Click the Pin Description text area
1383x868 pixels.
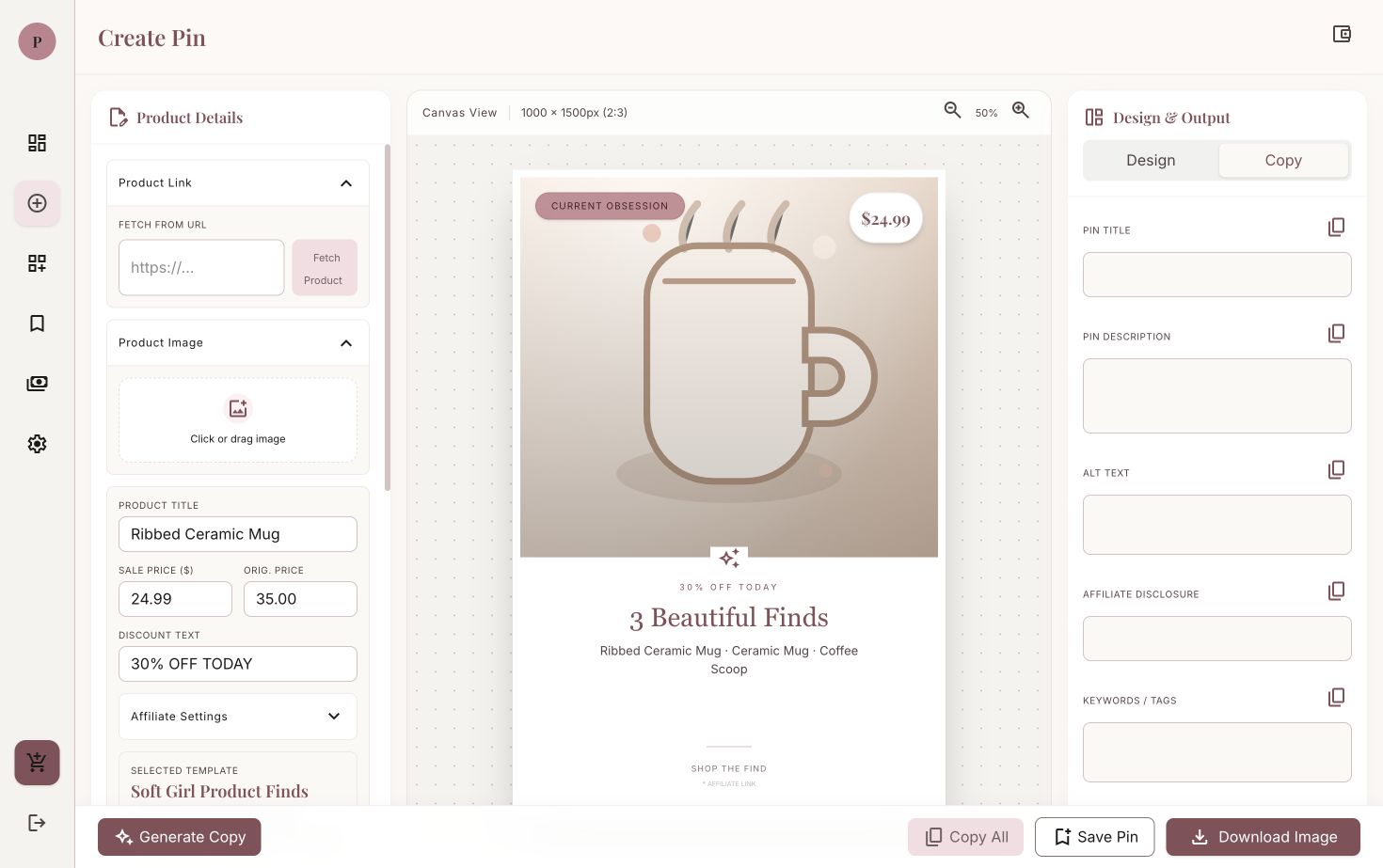1217,396
